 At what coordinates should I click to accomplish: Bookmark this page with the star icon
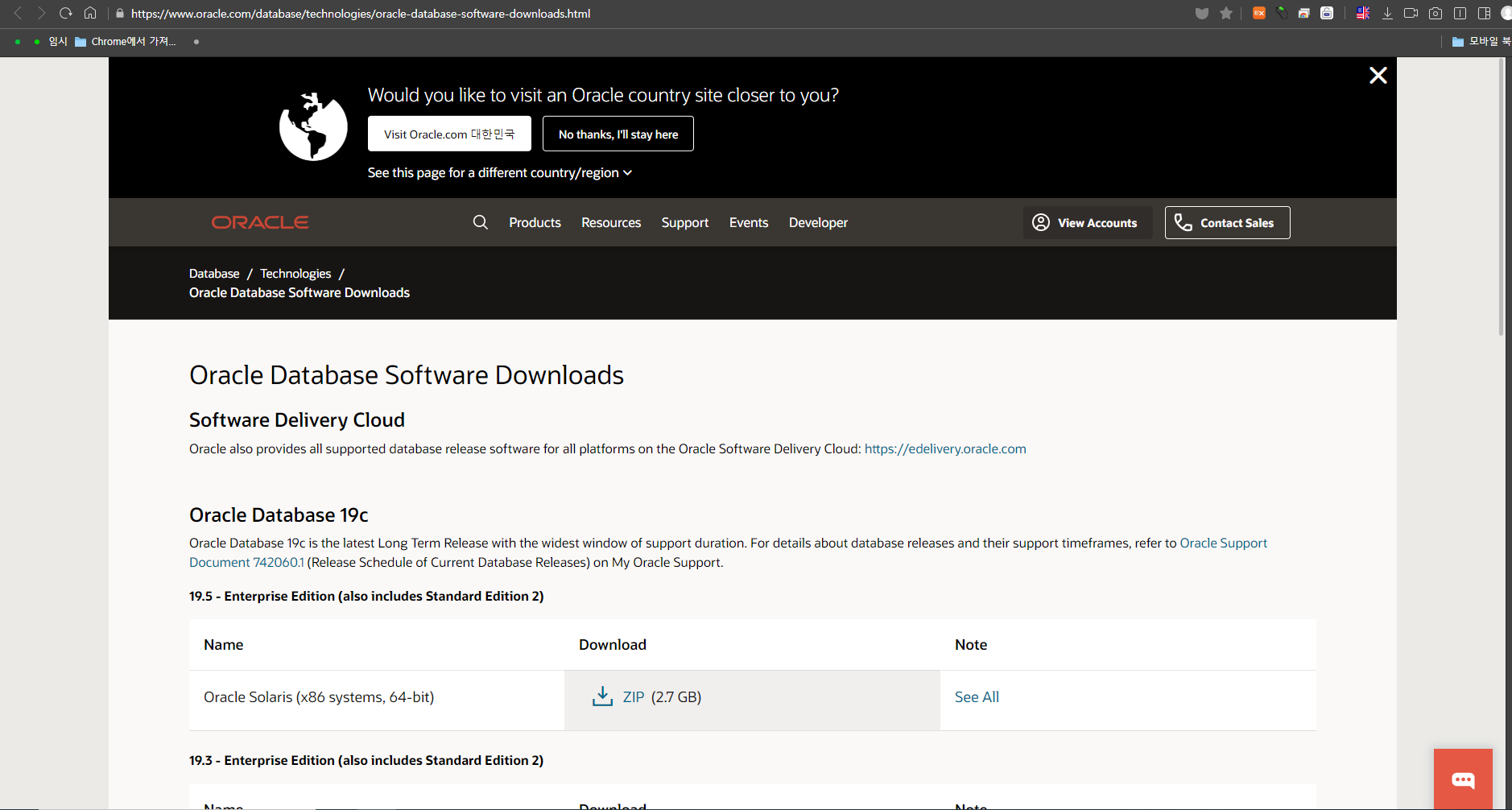(1226, 13)
